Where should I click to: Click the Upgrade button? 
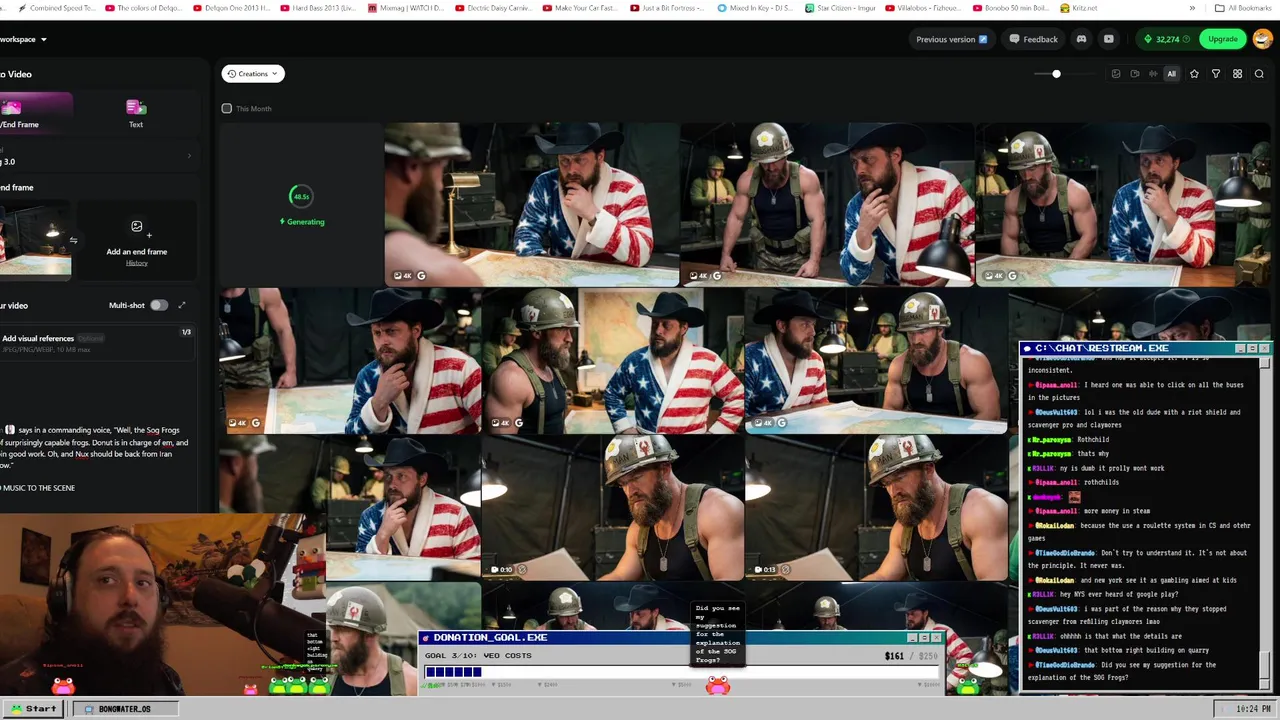[x=1223, y=39]
